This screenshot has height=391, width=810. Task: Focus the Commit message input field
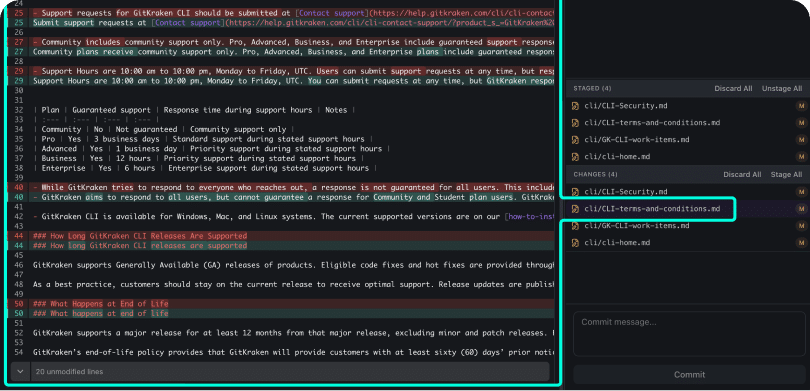689,334
